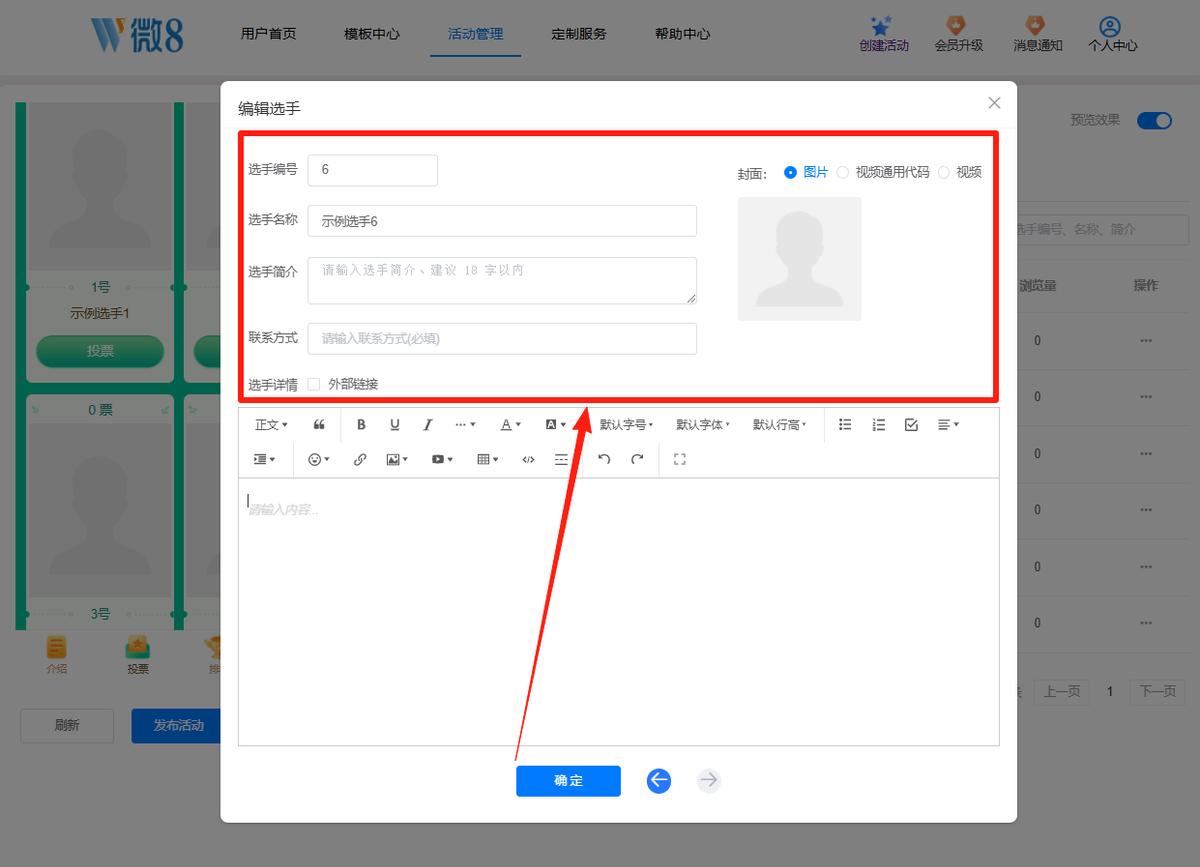Toggle italic formatting
Screen dimensions: 1200x867
[x=427, y=425]
